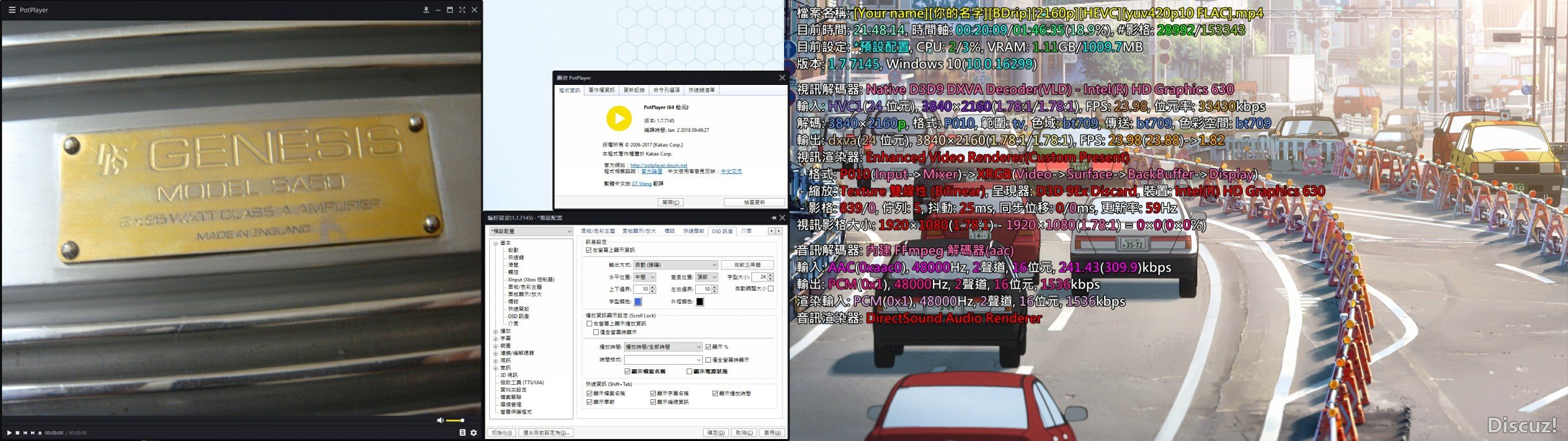The height and width of the screenshot is (441, 1568).
Task: Toggle 自動調整大小 checkbox
Action: (x=771, y=288)
